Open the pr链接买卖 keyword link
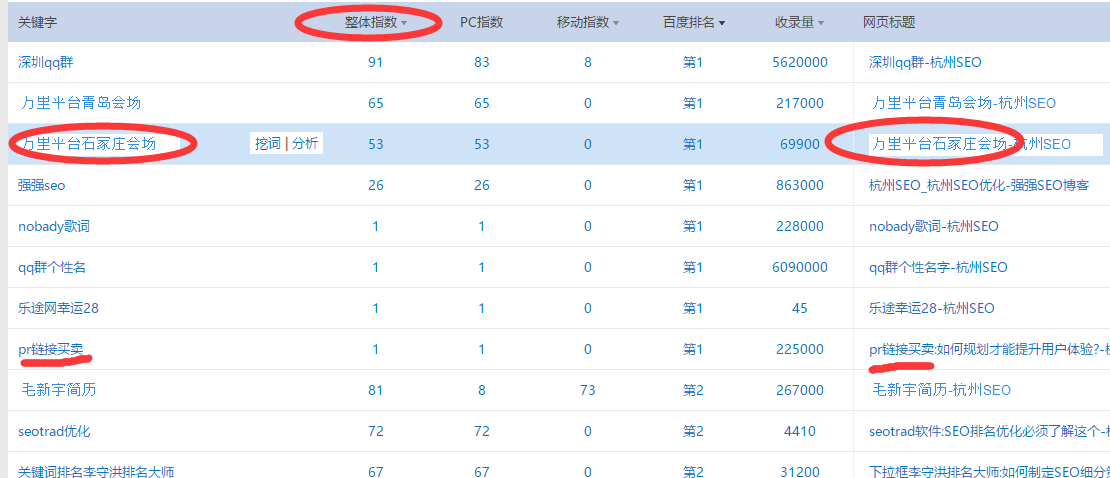Viewport: 1110px width, 478px height. tap(51, 349)
